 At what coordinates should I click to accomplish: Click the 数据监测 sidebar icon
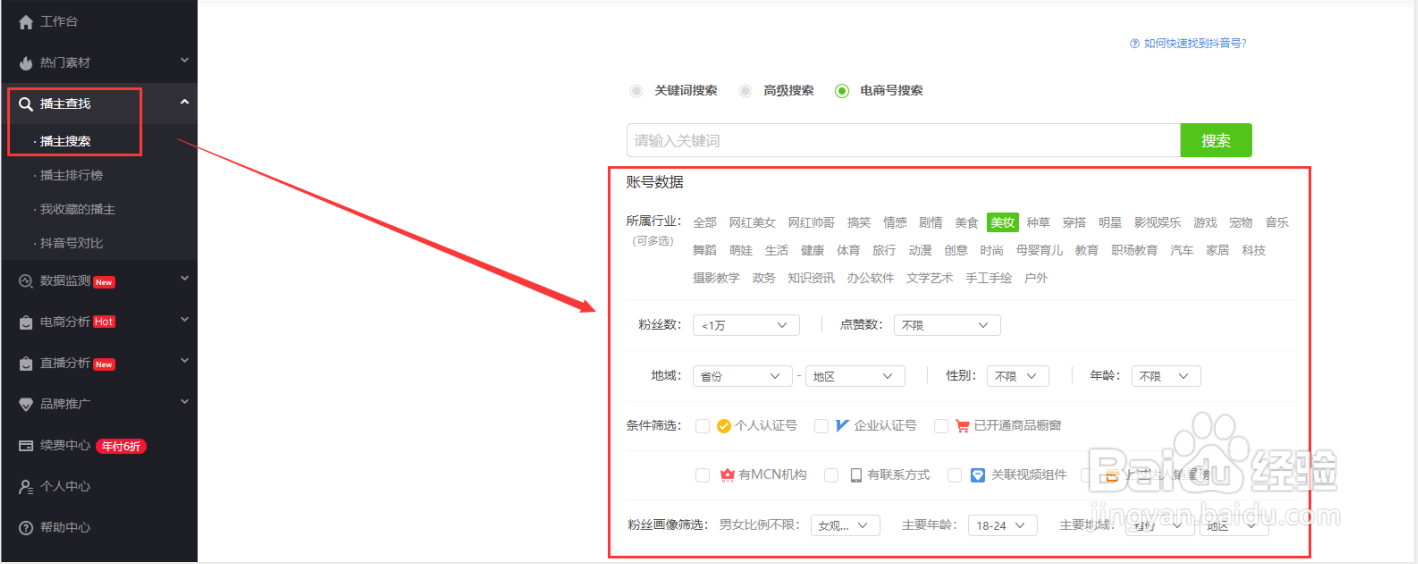coord(26,281)
